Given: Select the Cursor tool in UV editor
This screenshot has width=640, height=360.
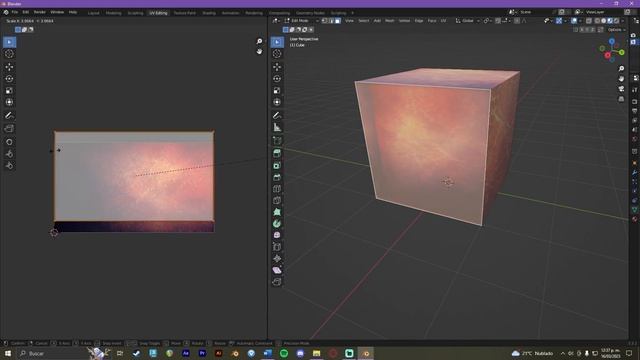Looking at the screenshot, I should click(9, 54).
